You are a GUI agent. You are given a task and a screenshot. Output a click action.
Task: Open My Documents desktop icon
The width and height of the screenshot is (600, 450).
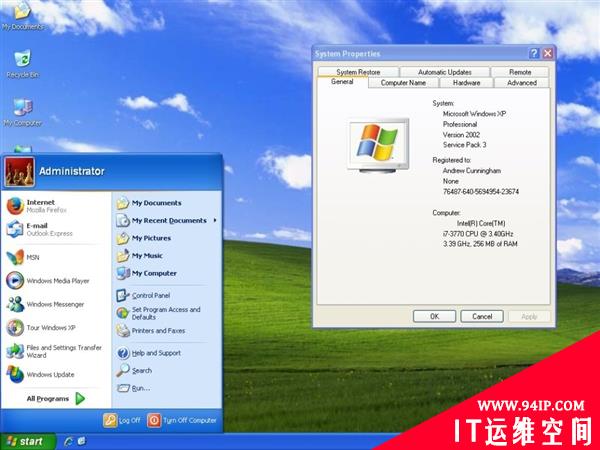click(23, 16)
